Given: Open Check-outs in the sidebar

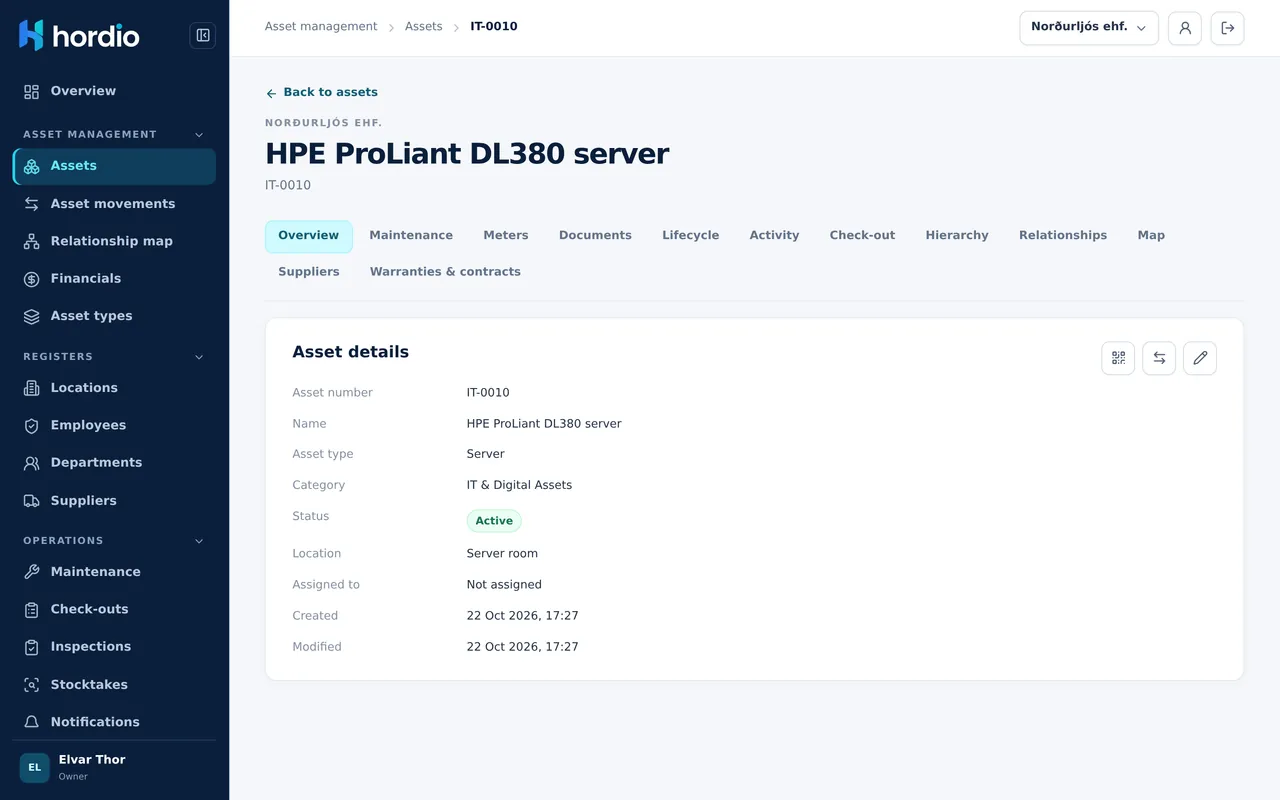Looking at the screenshot, I should 114,609.
